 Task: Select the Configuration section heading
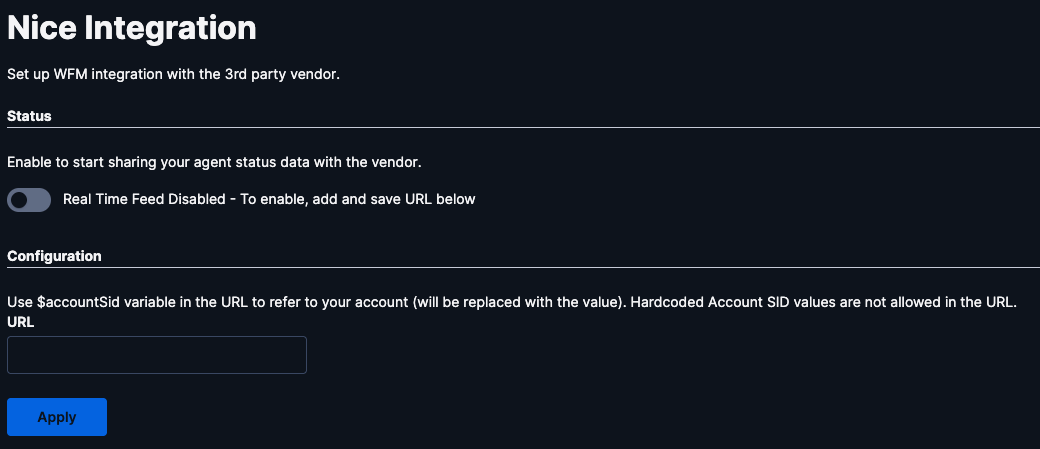point(54,256)
